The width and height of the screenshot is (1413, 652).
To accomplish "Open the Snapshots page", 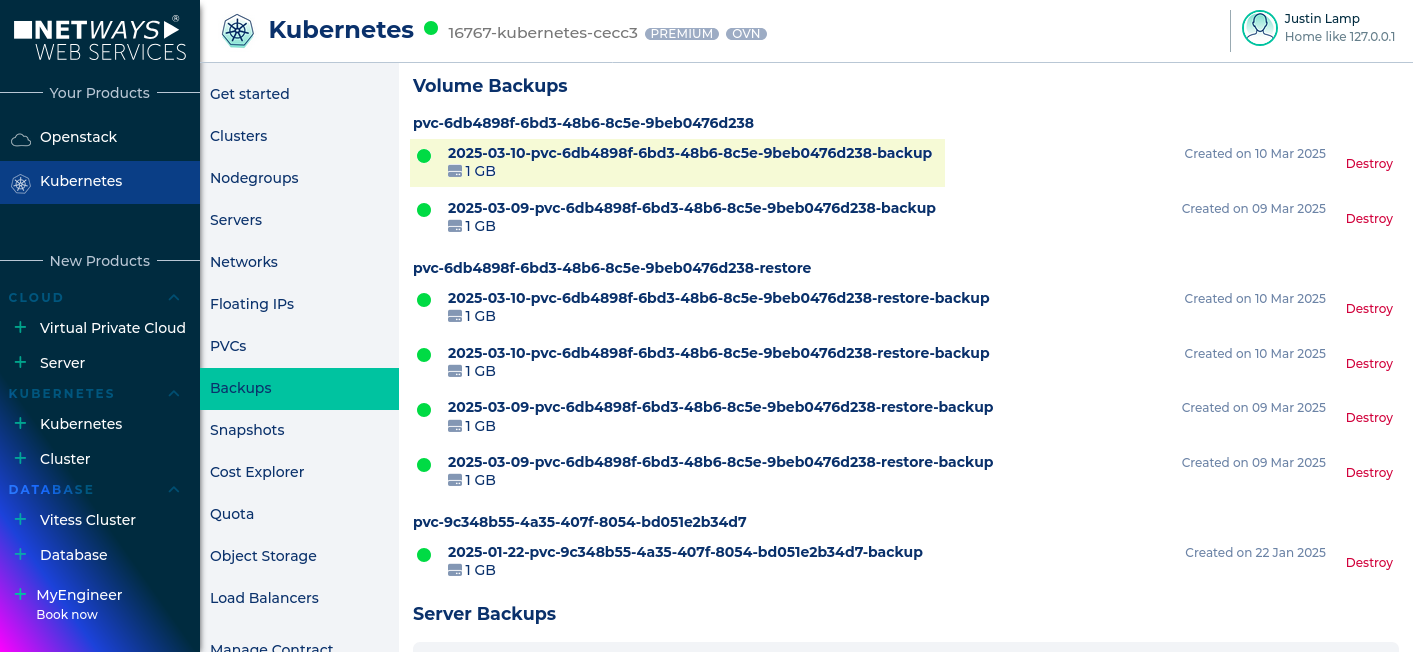I will point(299,430).
